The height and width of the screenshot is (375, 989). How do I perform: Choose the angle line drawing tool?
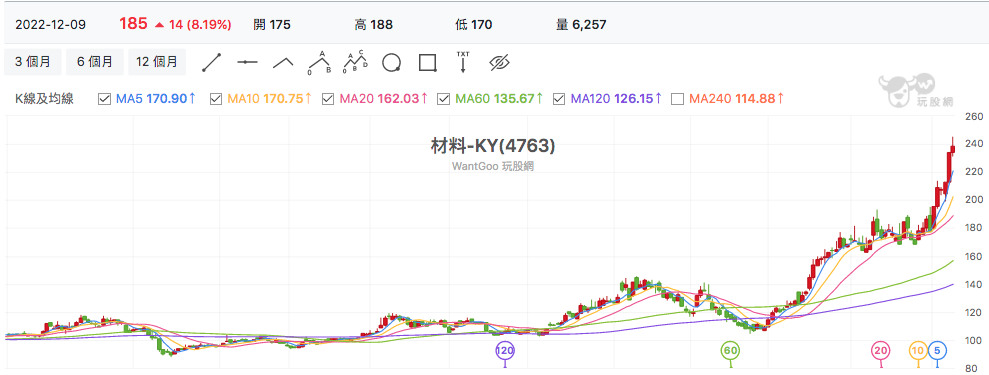[x=283, y=62]
